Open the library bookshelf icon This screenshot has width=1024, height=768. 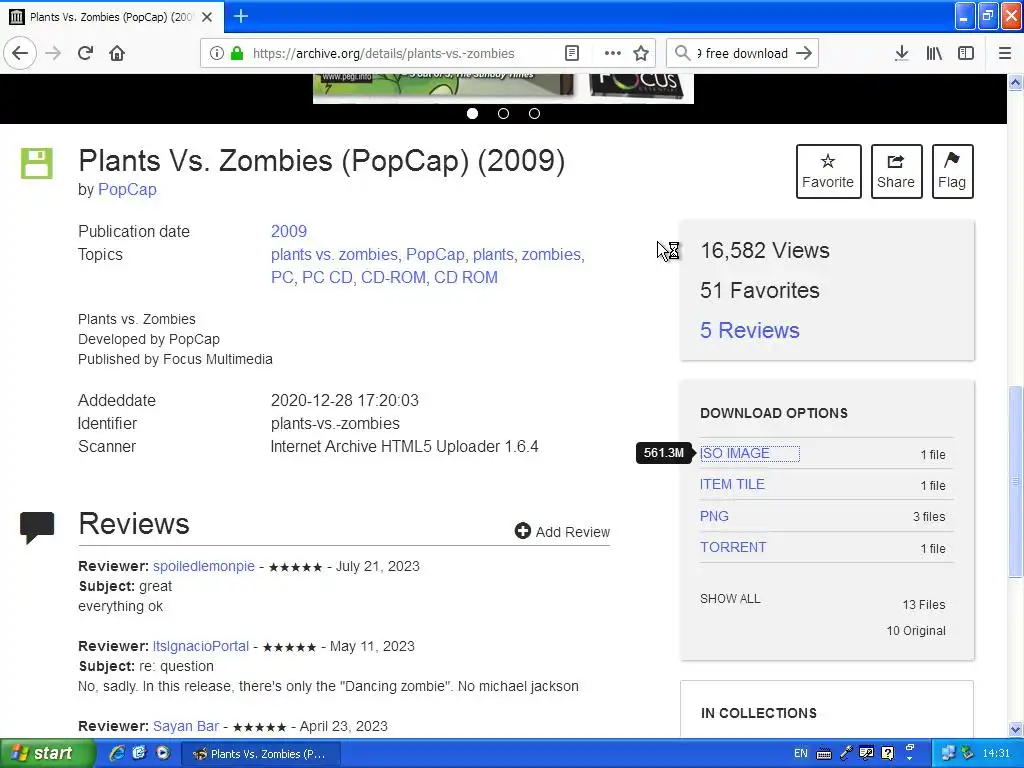934,53
